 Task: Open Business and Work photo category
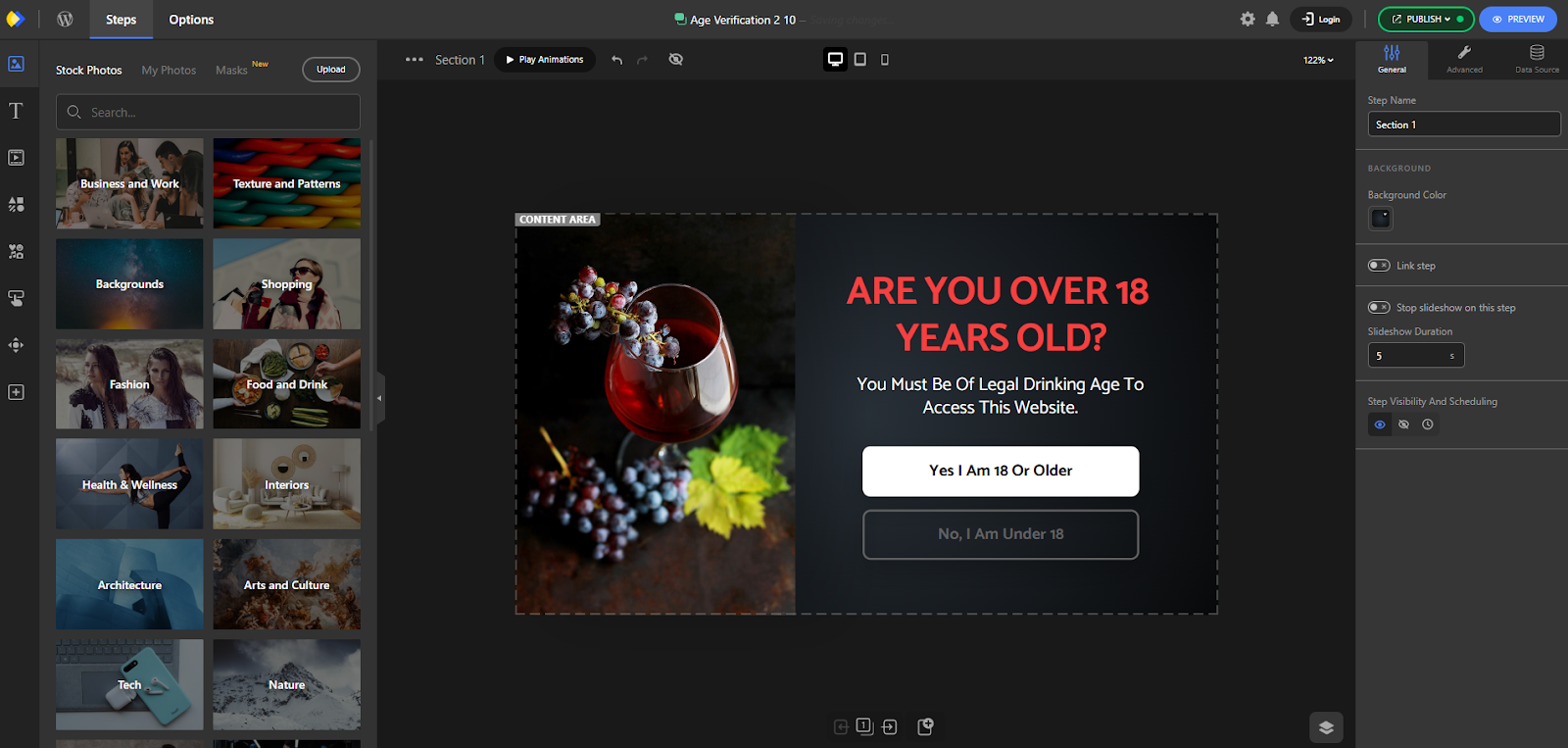129,183
